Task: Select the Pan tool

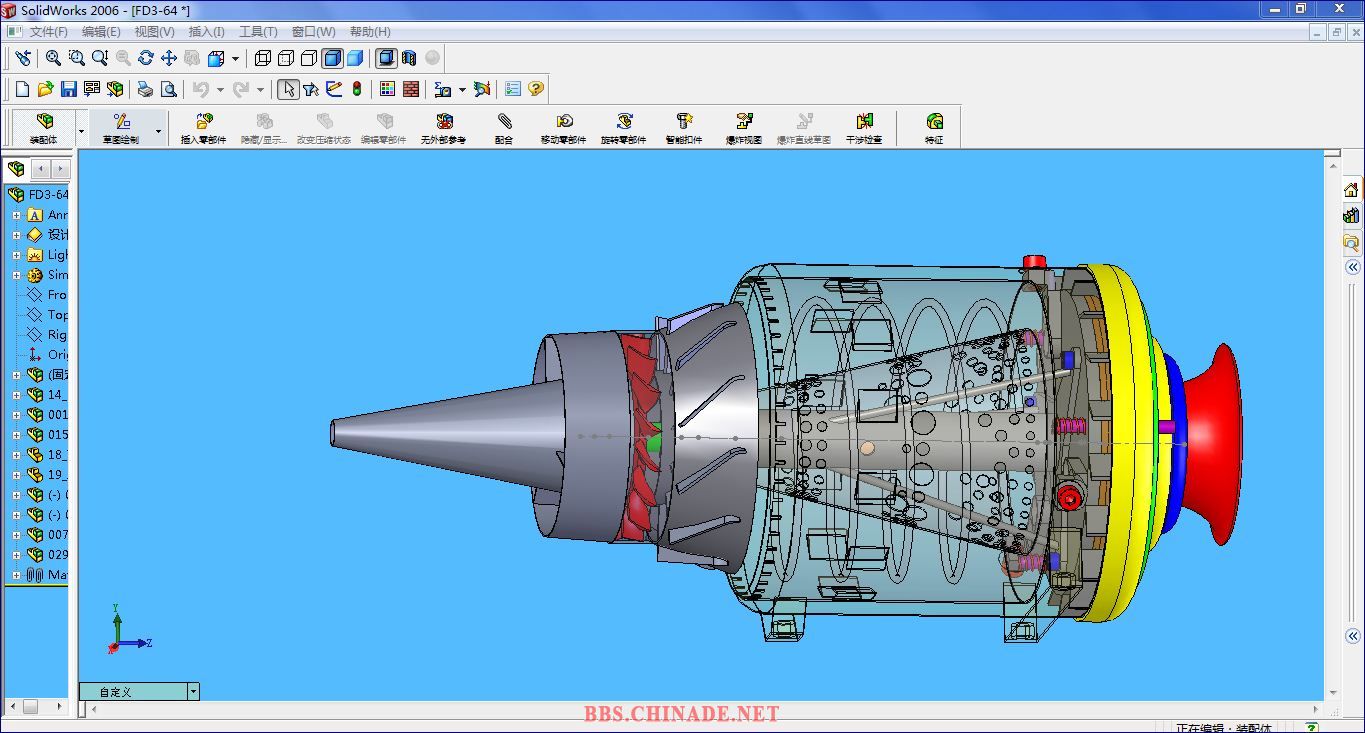Action: coord(169,58)
